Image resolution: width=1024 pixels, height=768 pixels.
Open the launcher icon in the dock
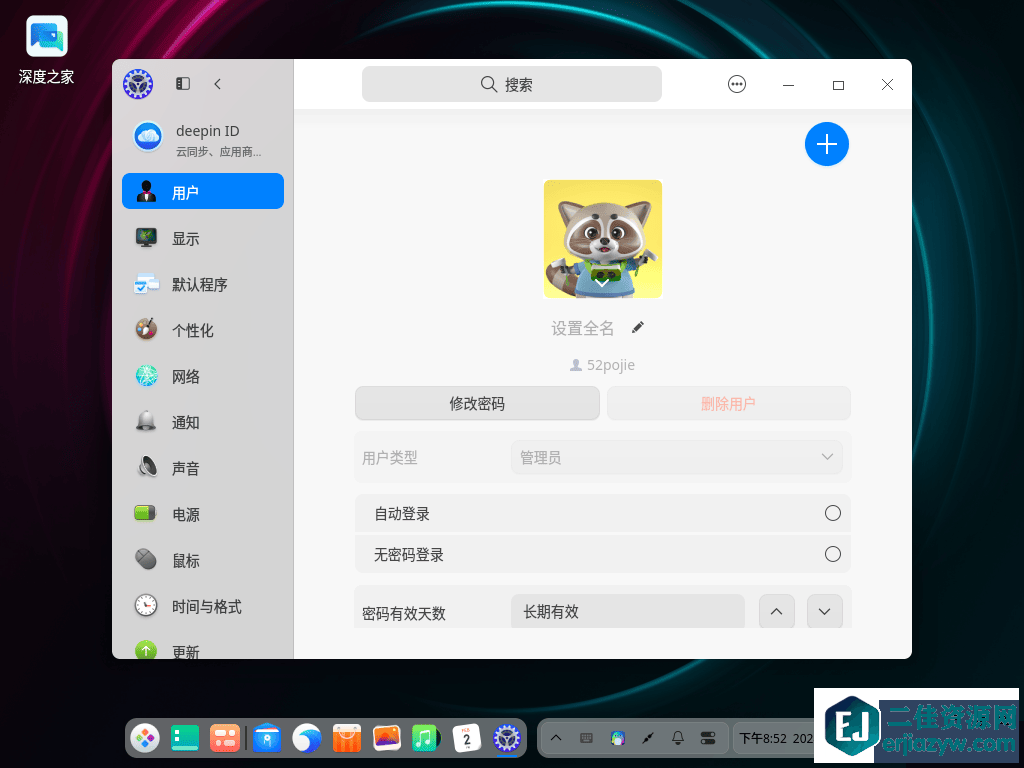(x=145, y=739)
